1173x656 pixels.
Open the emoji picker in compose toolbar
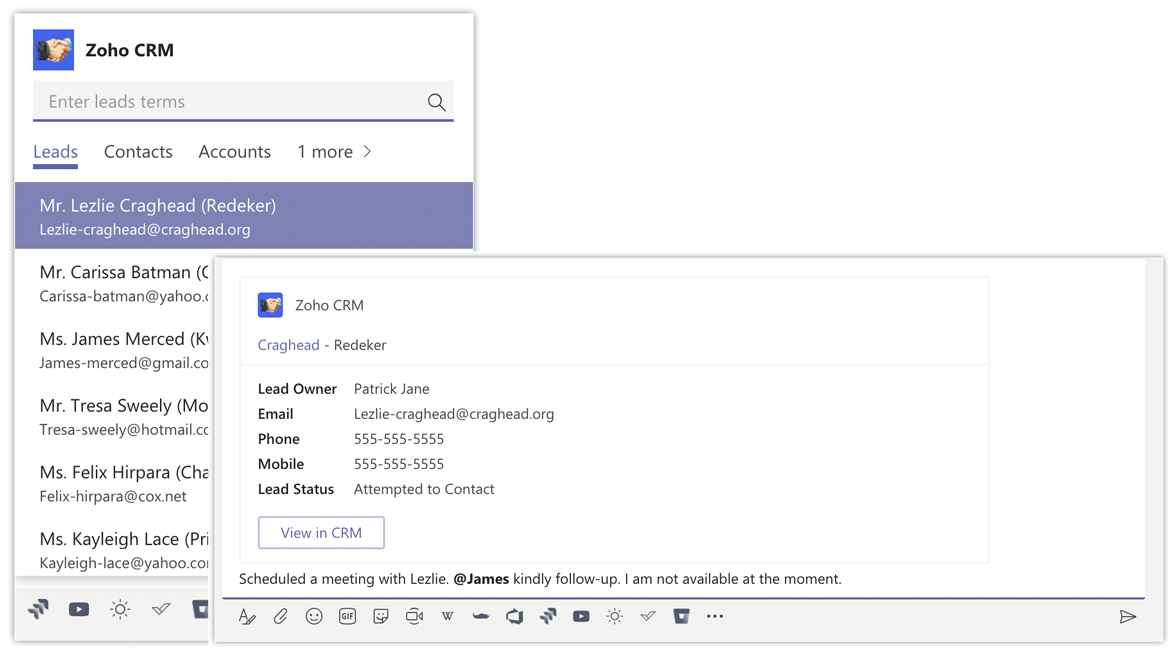pos(314,616)
